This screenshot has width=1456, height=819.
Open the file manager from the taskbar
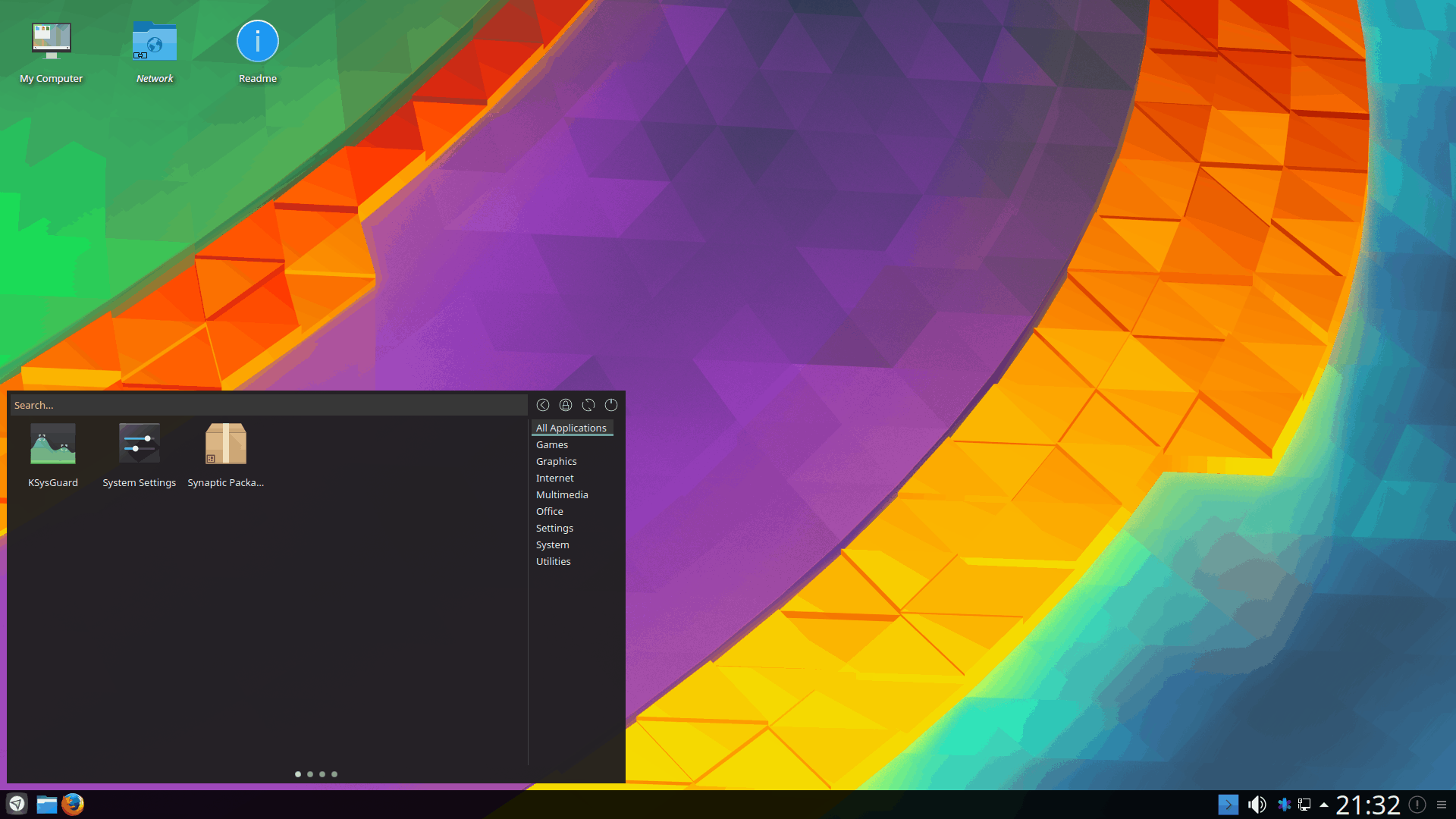point(47,804)
